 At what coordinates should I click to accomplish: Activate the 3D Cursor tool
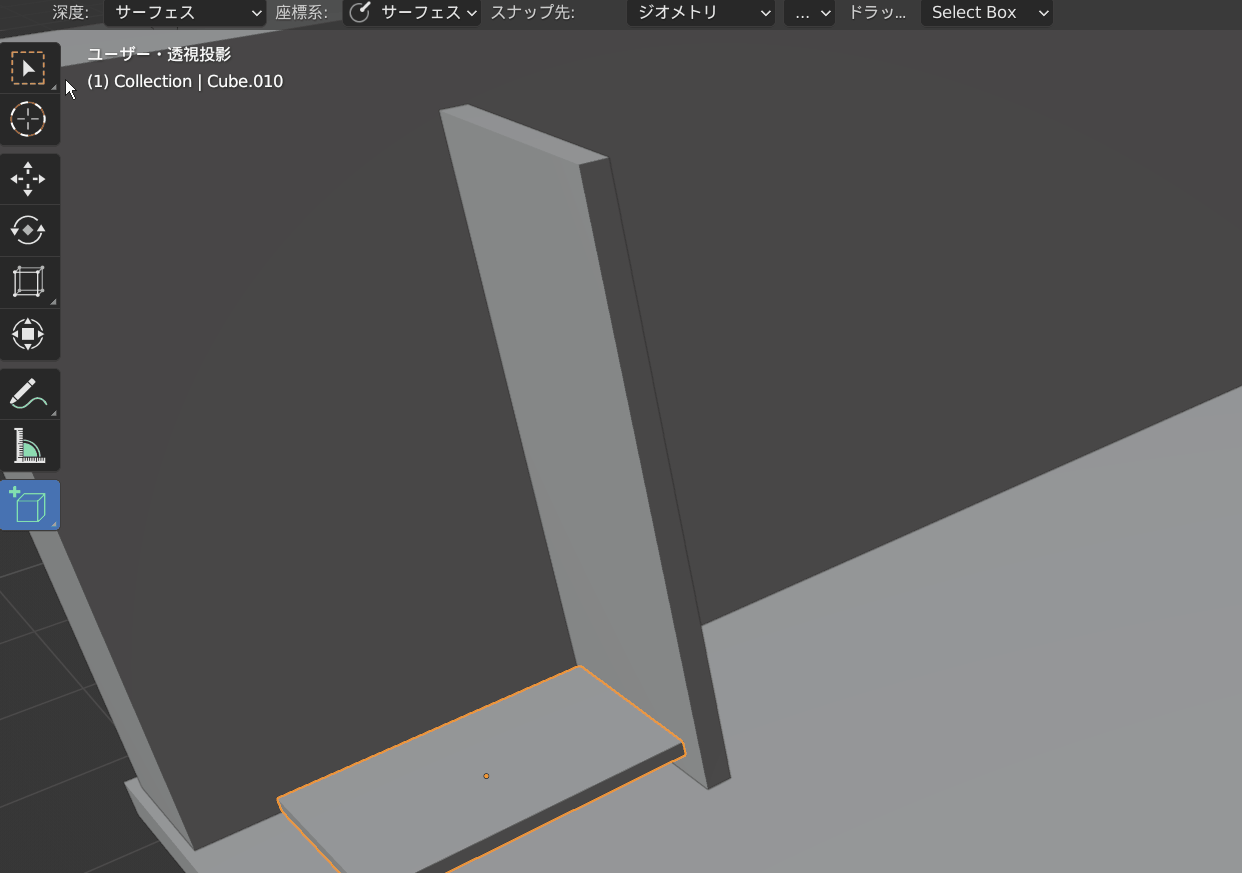pos(28,120)
